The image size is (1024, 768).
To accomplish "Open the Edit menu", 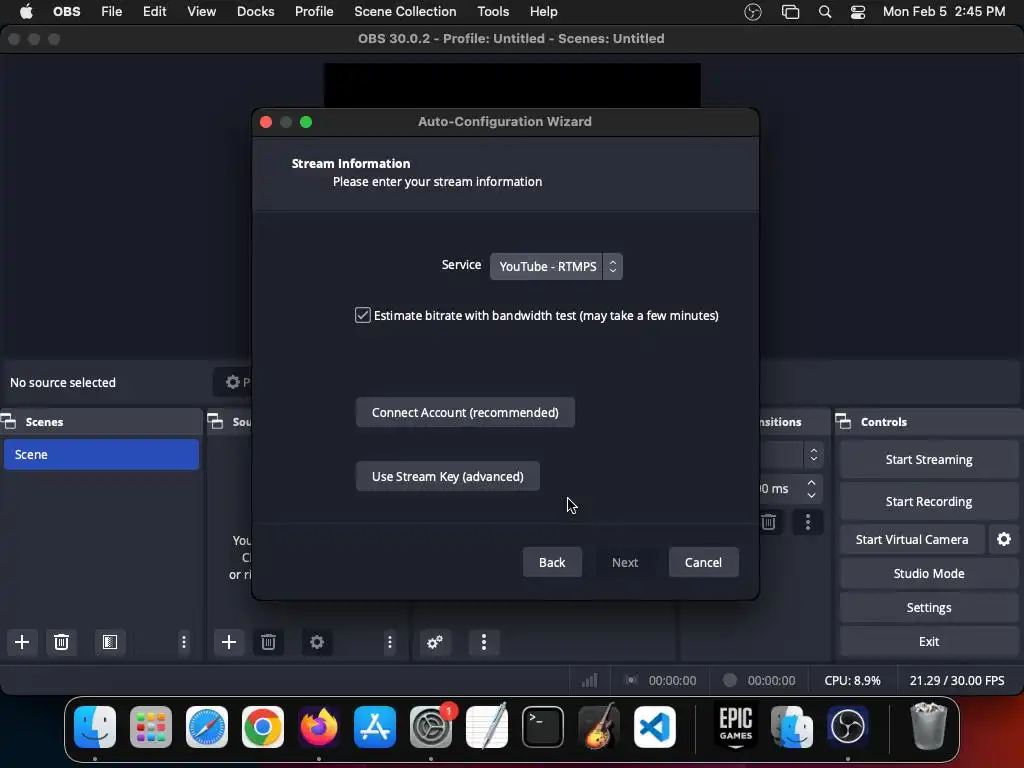I will (x=155, y=12).
